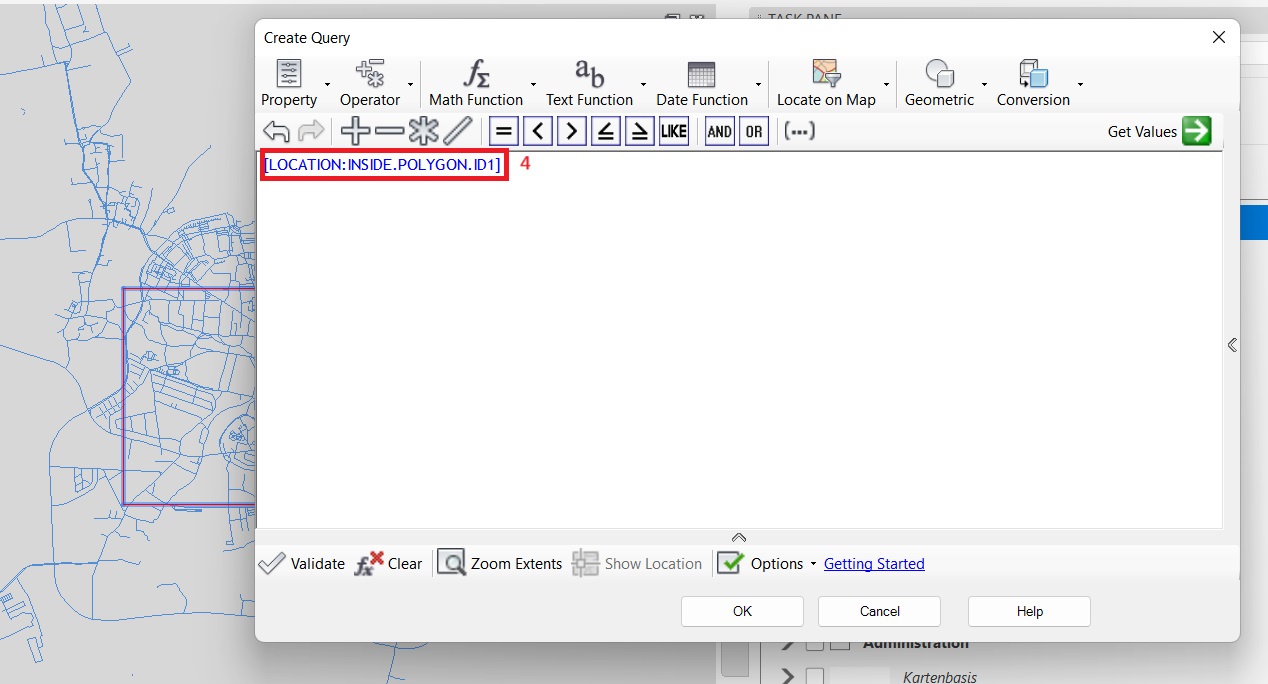Open the Locate on Map dropdown arrow
Screen dimensions: 1268x684
point(887,85)
